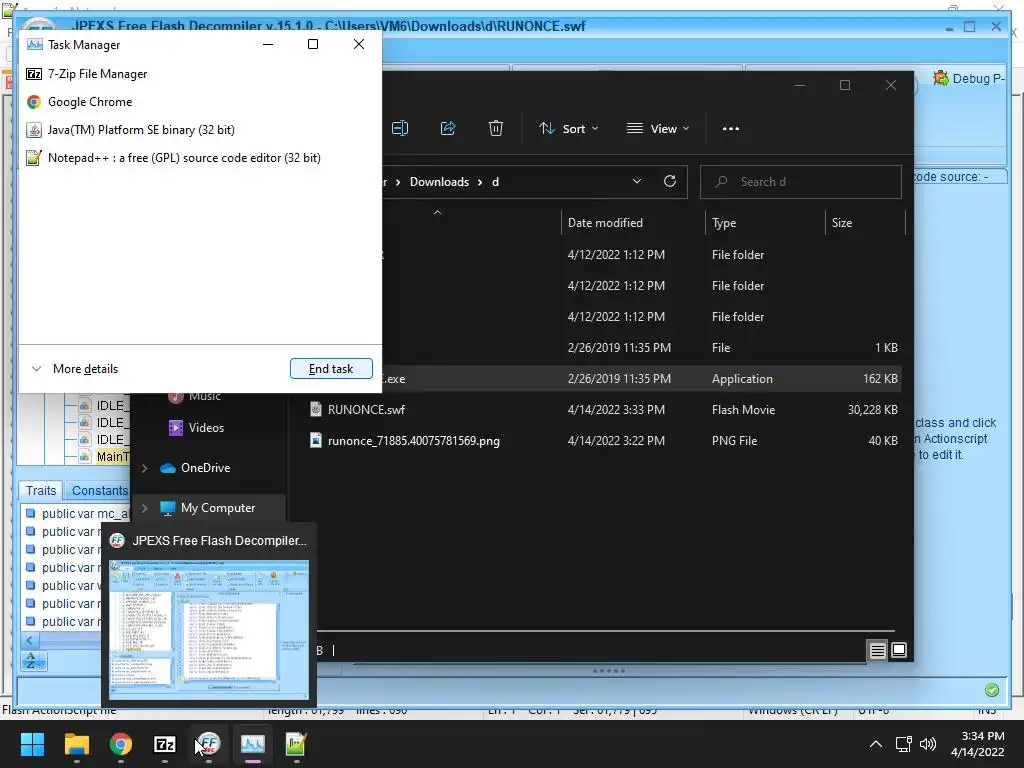The width and height of the screenshot is (1024, 768).
Task: Switch to Traits tab in JPEXS
Action: [40, 490]
